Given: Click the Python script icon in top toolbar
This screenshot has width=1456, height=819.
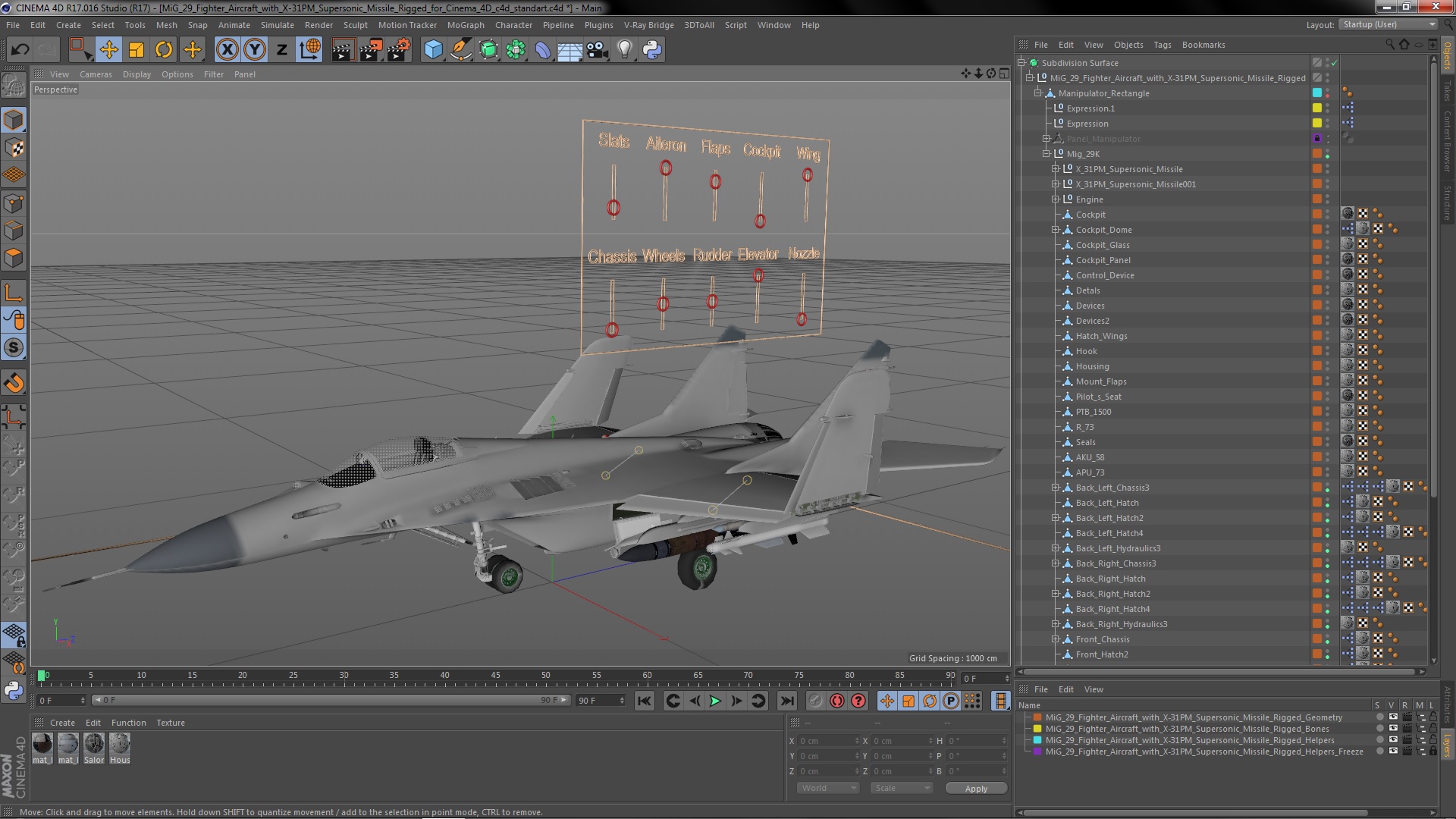Looking at the screenshot, I should [652, 50].
